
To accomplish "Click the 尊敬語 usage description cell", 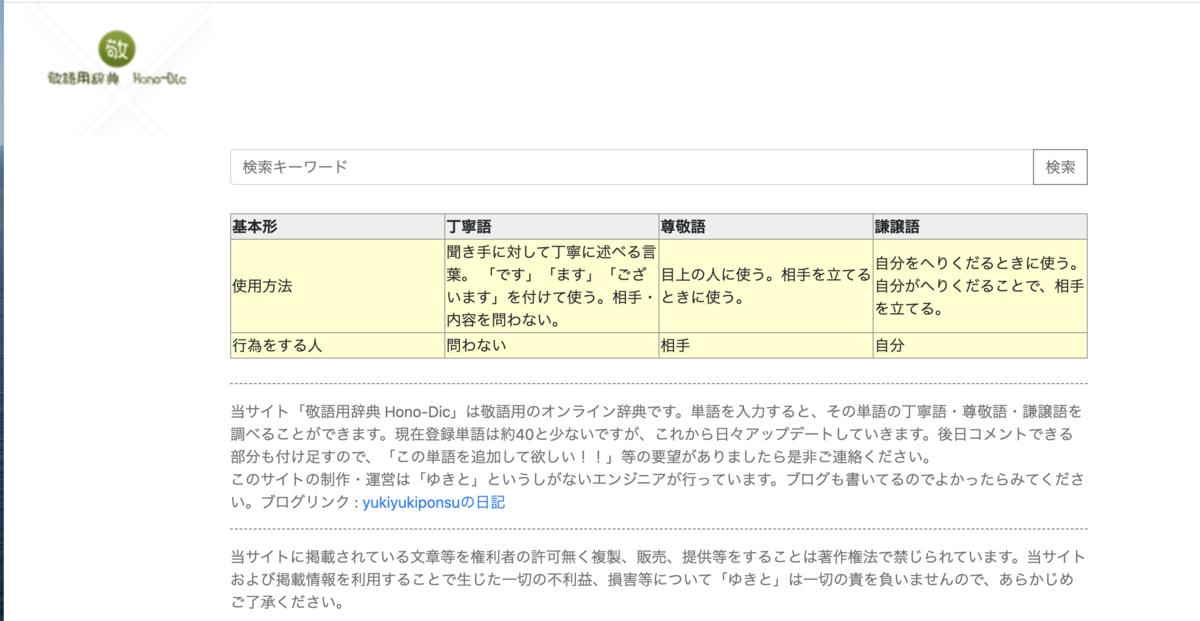I will 765,283.
